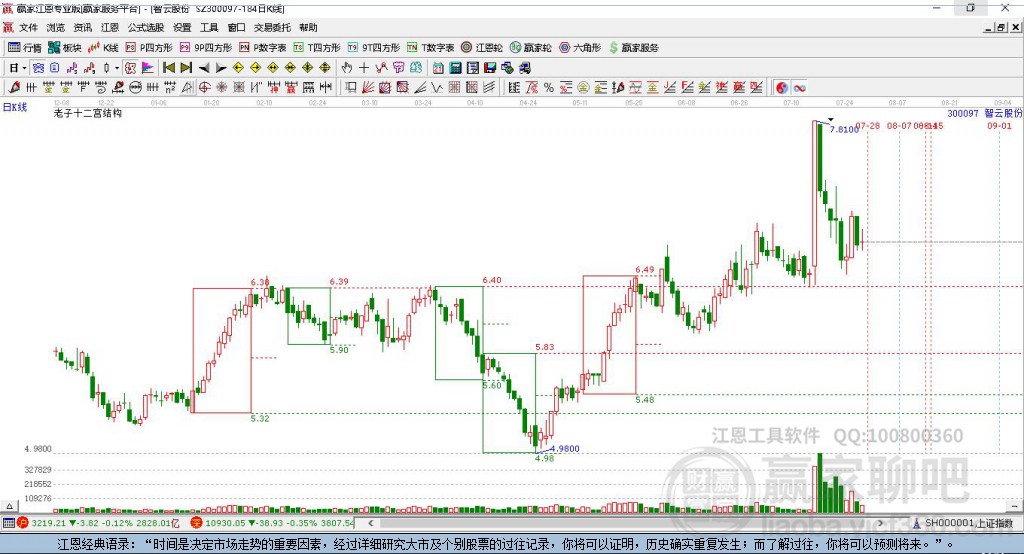The height and width of the screenshot is (554, 1024).
Task: Click the 沪 orange status bar icon
Action: (23, 523)
